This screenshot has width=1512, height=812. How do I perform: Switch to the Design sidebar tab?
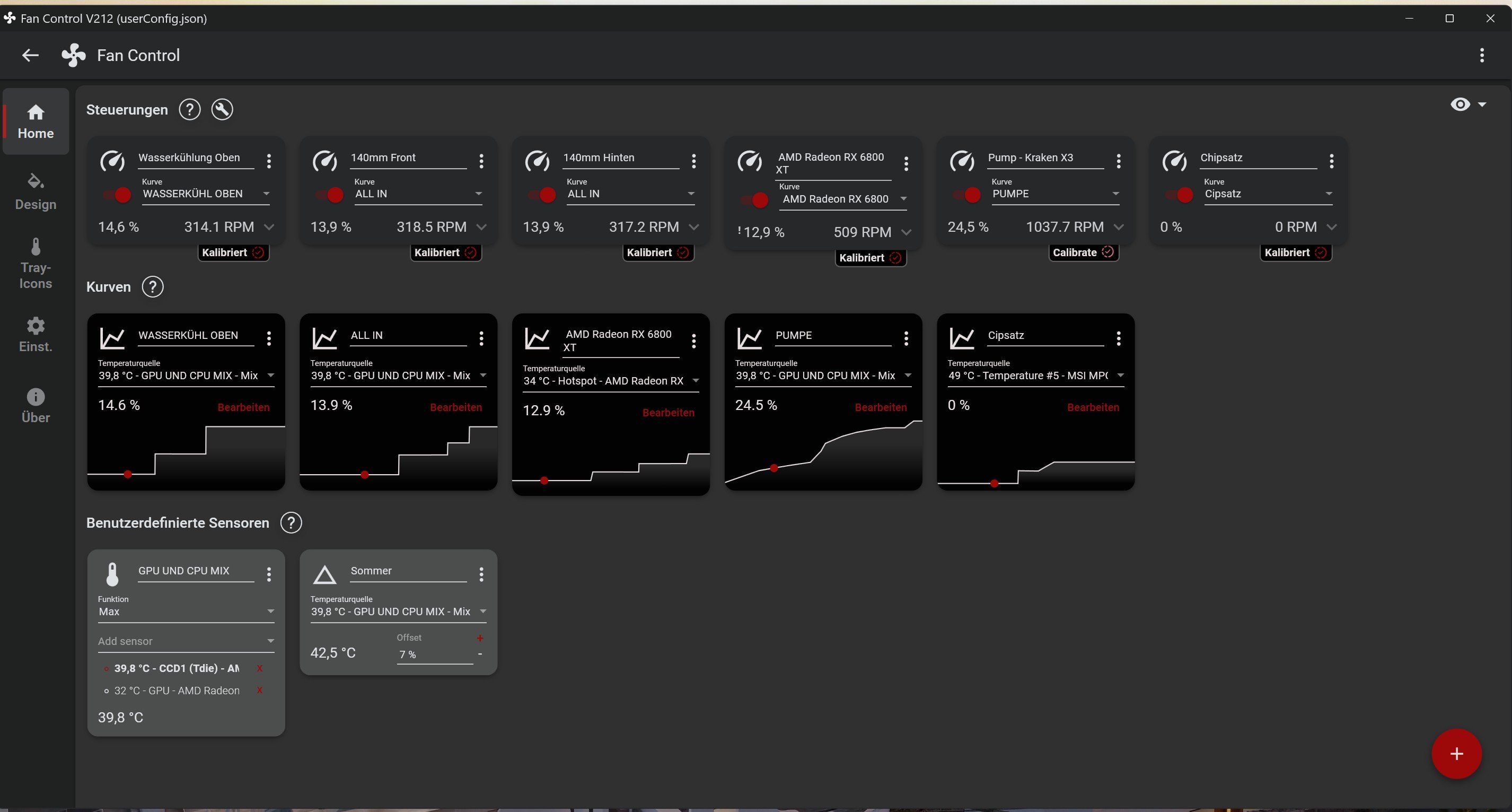36,191
